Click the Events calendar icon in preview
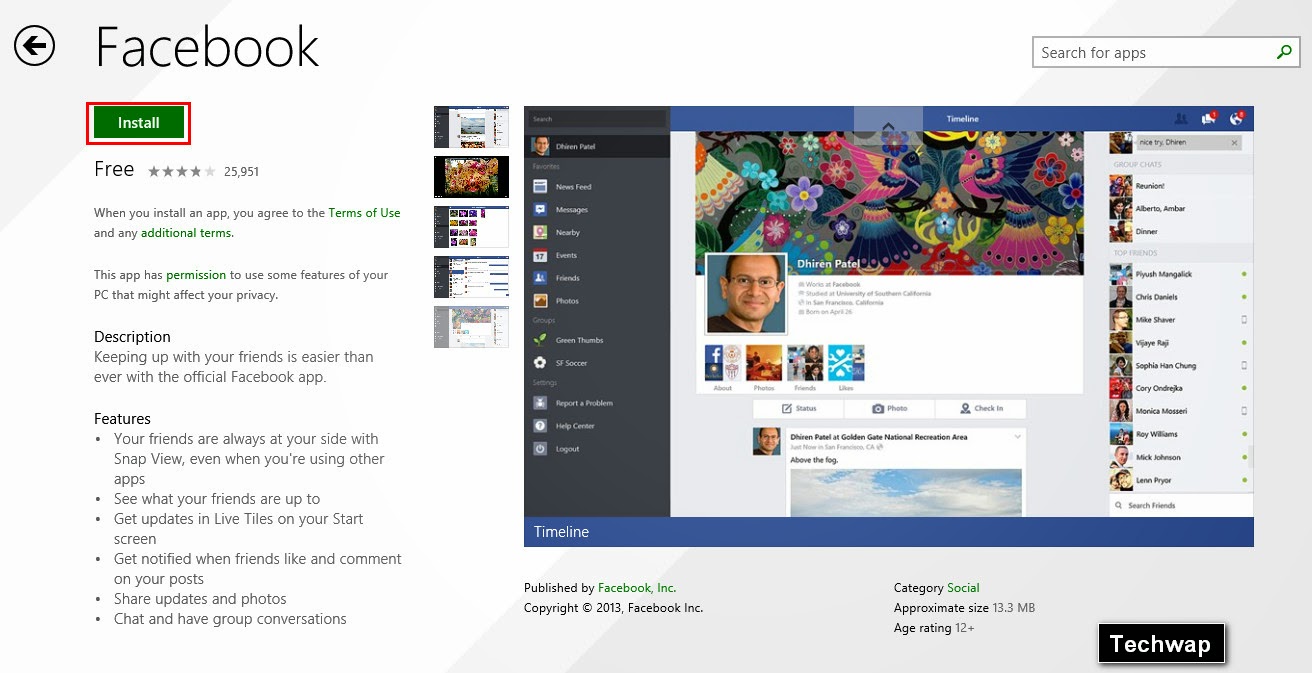Viewport: 1312px width, 673px height. 540,256
